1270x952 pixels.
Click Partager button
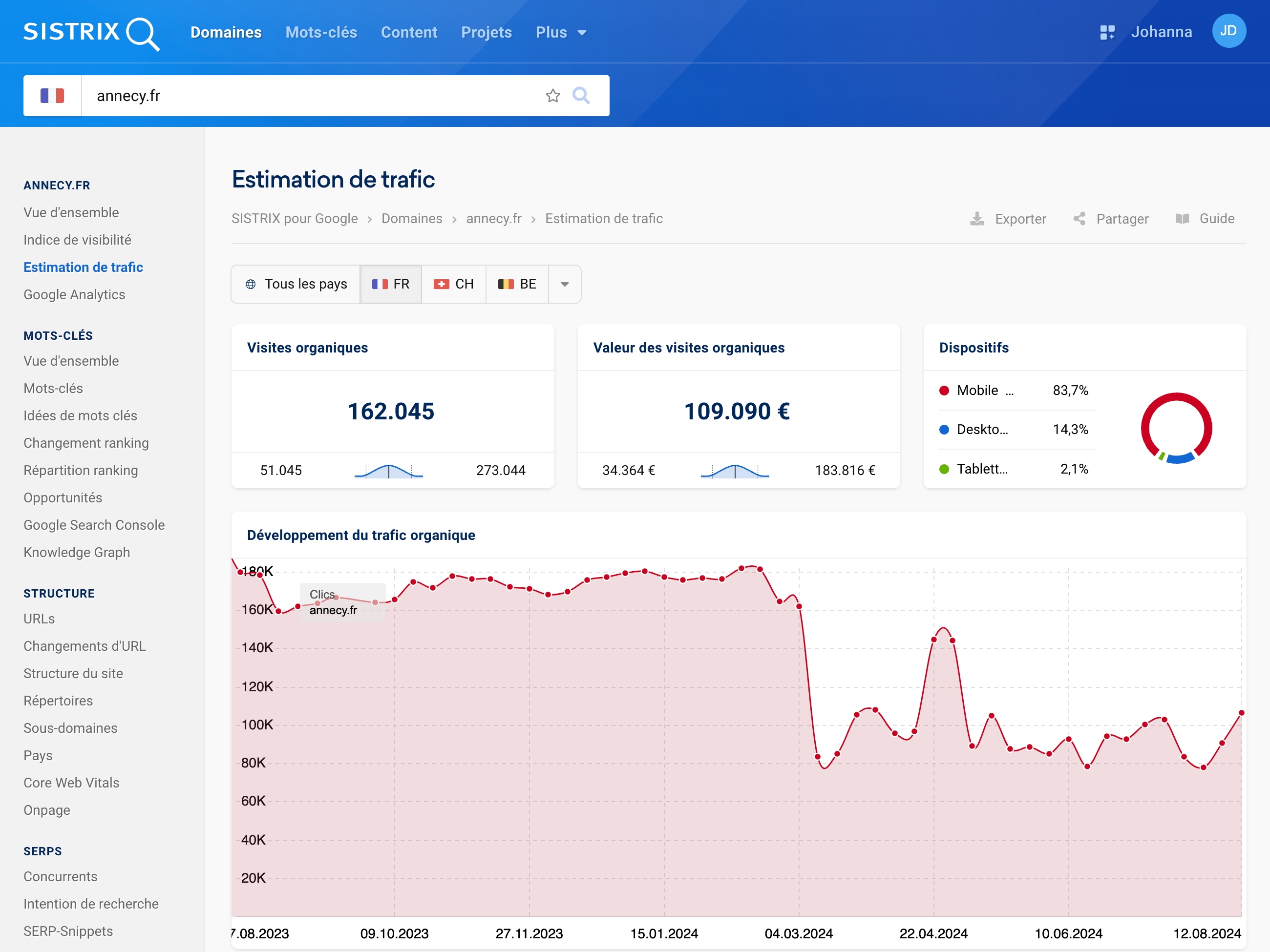pyautogui.click(x=1110, y=219)
